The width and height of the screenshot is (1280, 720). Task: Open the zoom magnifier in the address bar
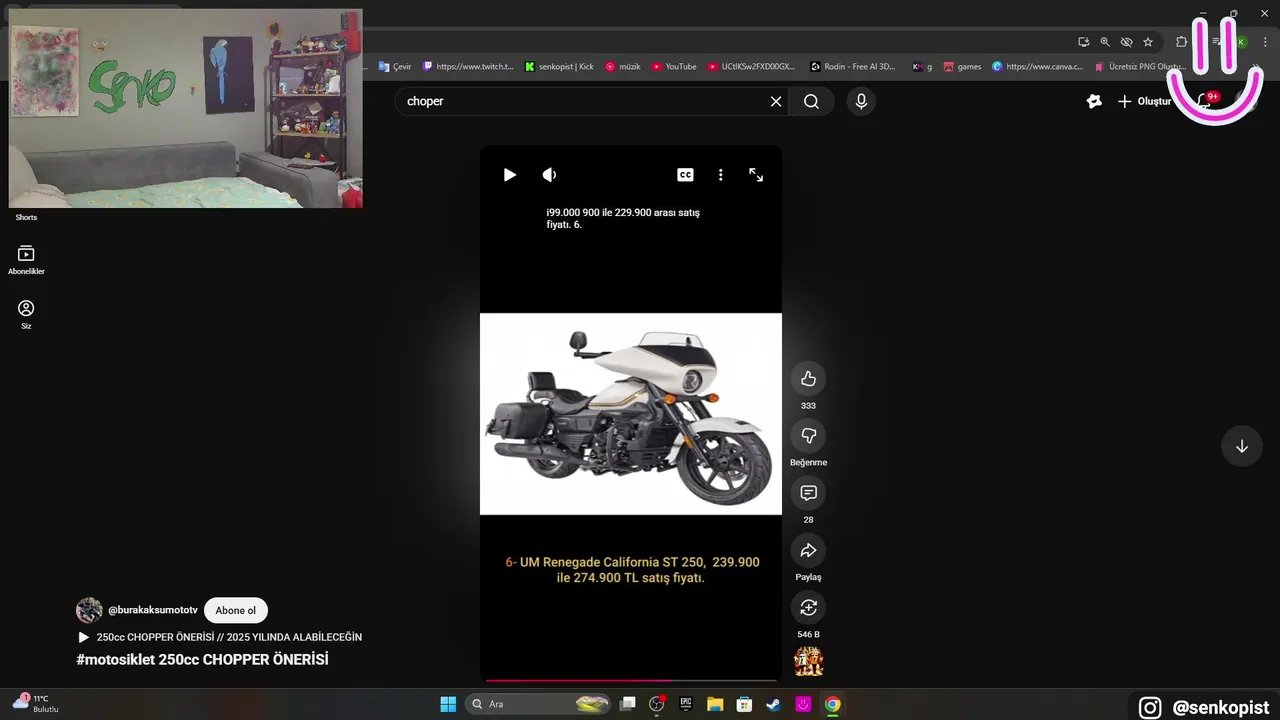1105,42
